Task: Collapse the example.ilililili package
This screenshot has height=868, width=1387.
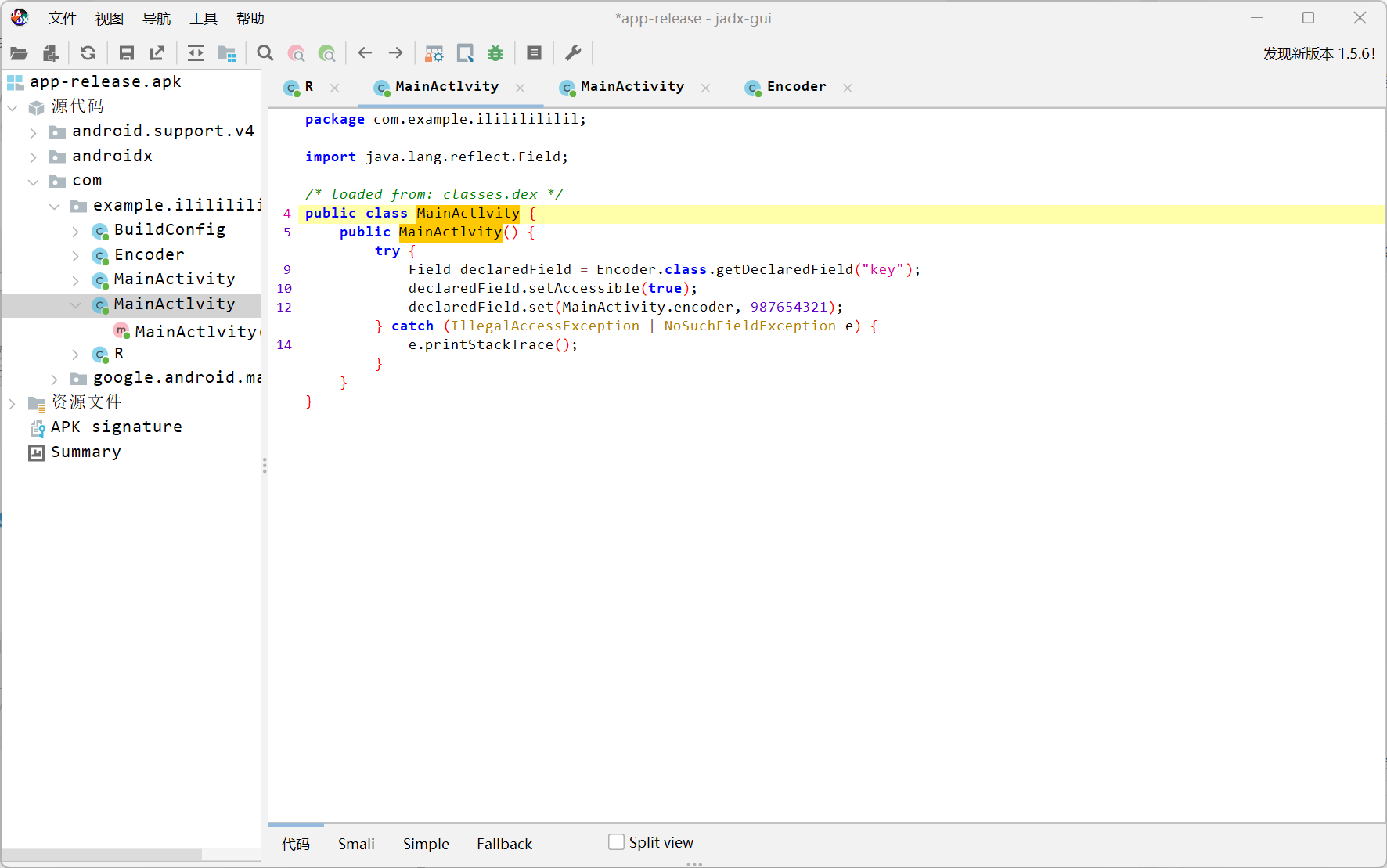Action: pos(54,206)
